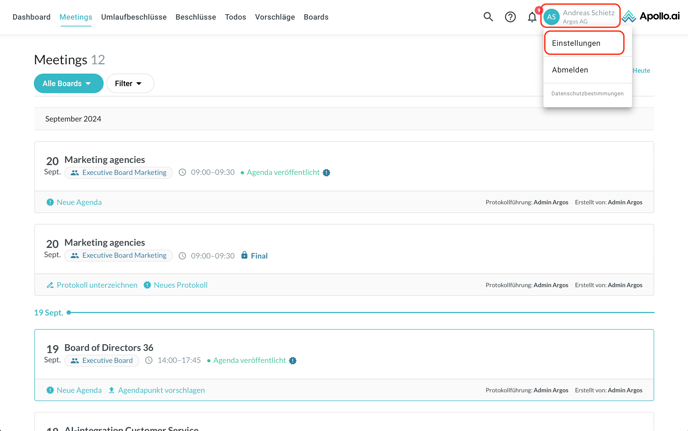688x431 pixels.
Task: Open the Board of Directors 36 meeting
Action: (x=109, y=347)
